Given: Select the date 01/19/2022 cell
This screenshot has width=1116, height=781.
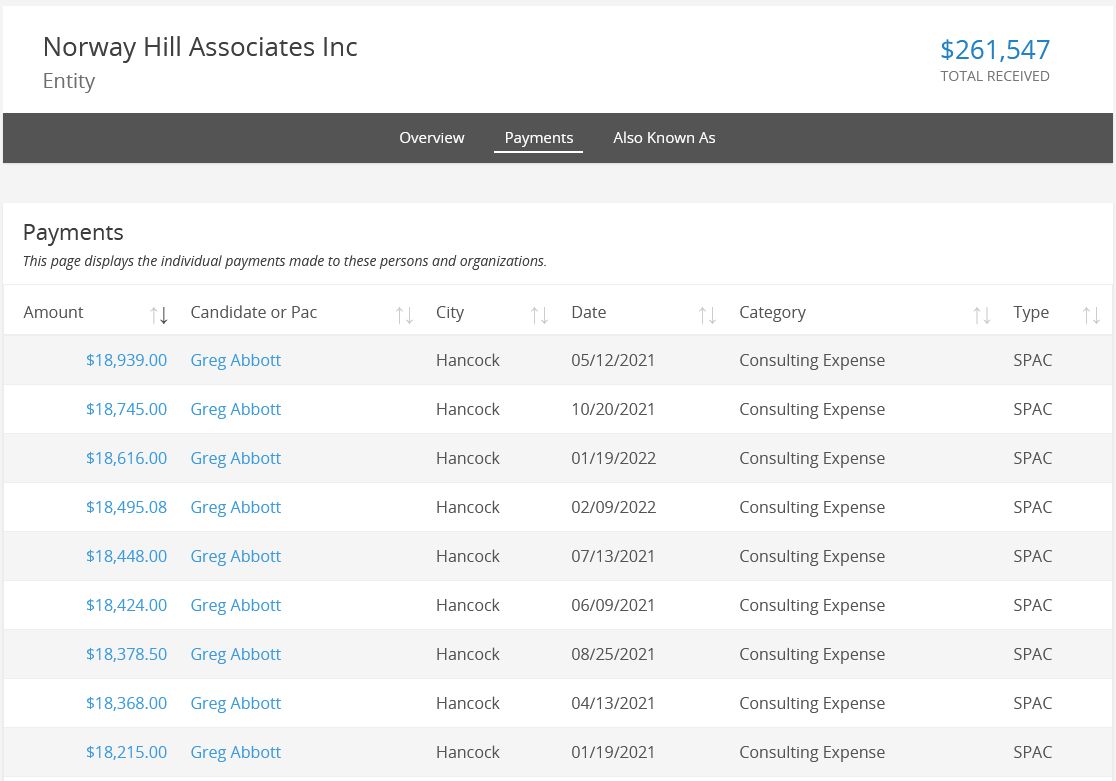Looking at the screenshot, I should (614, 458).
